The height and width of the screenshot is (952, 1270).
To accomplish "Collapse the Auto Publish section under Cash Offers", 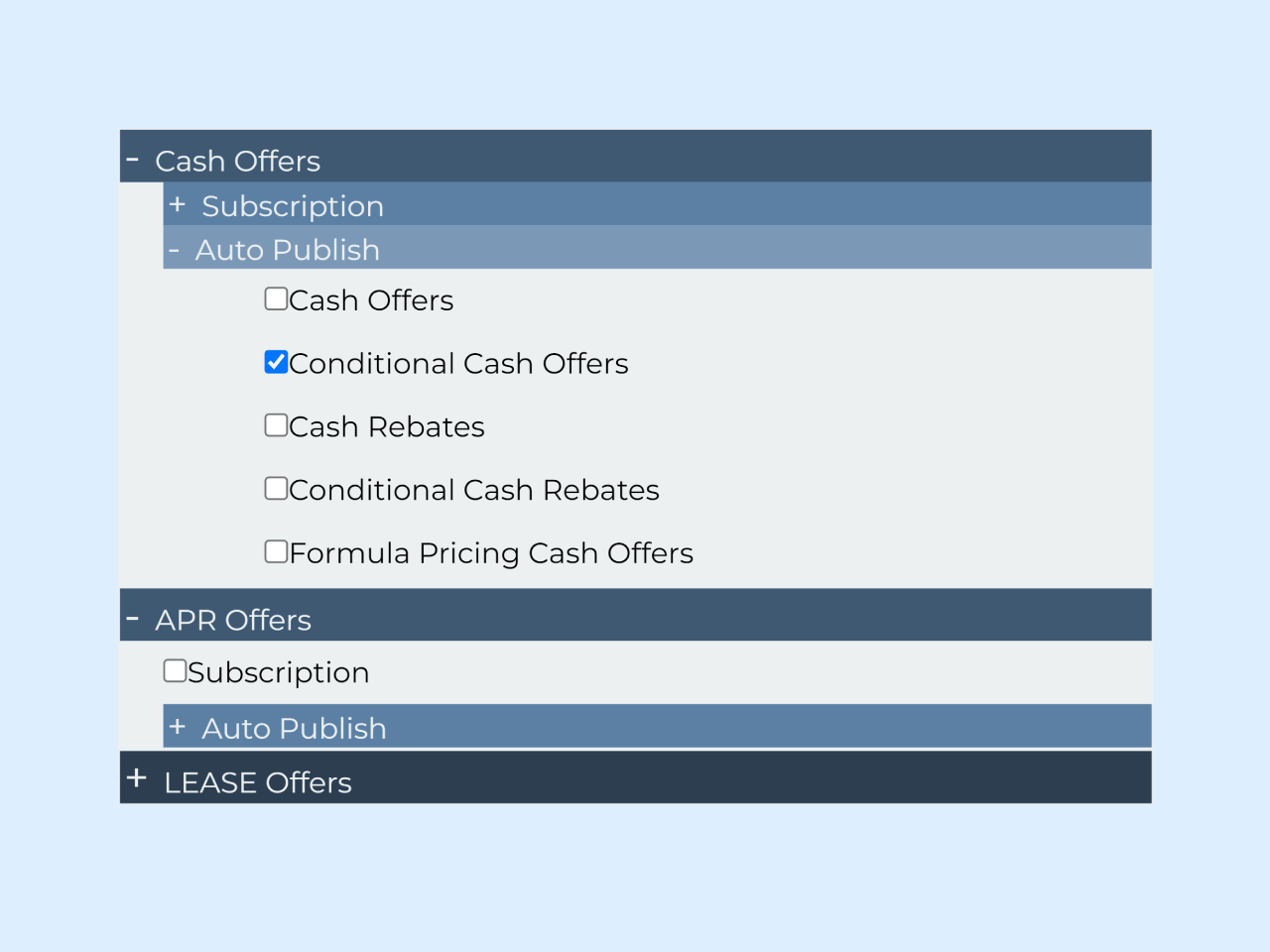I will coord(174,249).
